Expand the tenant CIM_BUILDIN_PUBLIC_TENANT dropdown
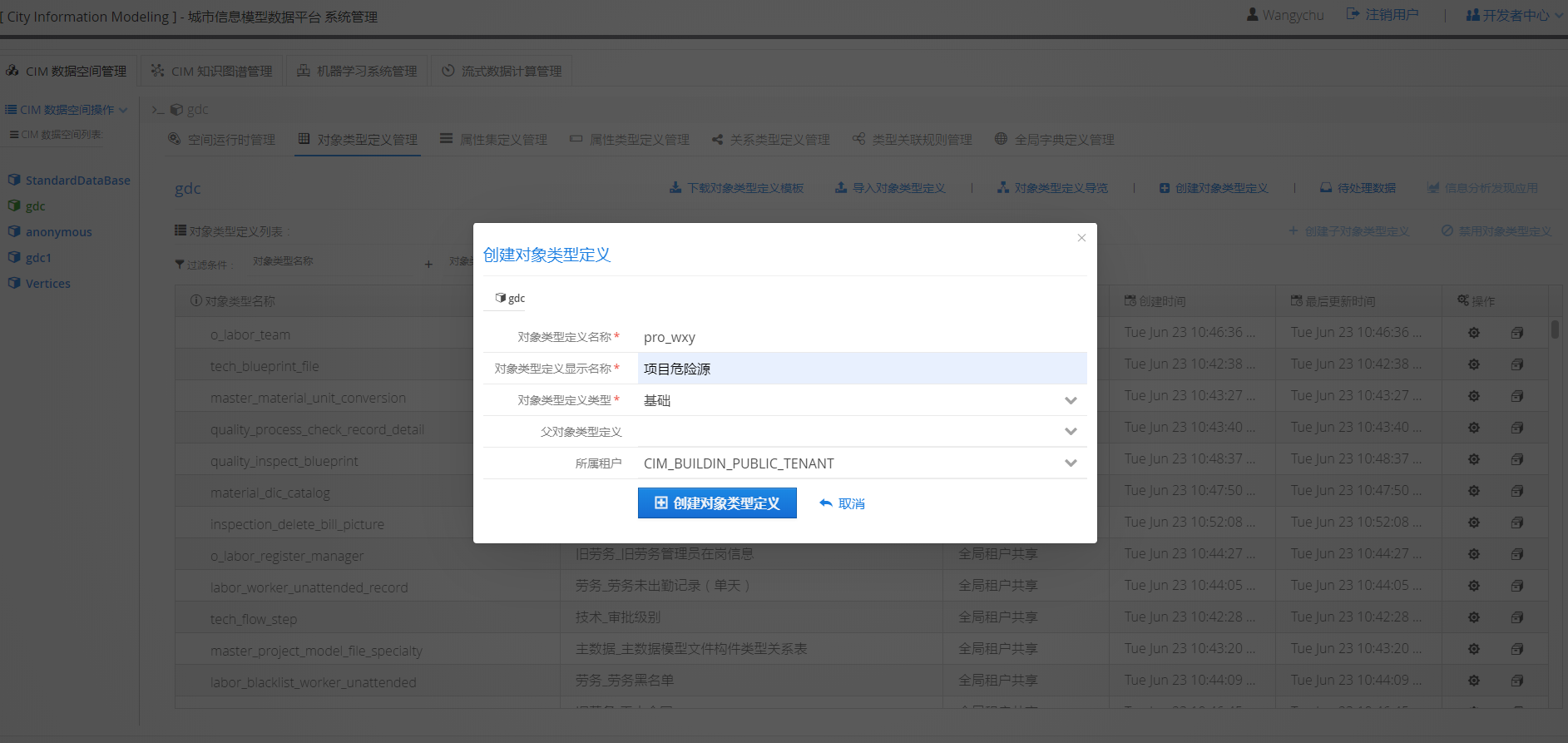 coord(1071,463)
